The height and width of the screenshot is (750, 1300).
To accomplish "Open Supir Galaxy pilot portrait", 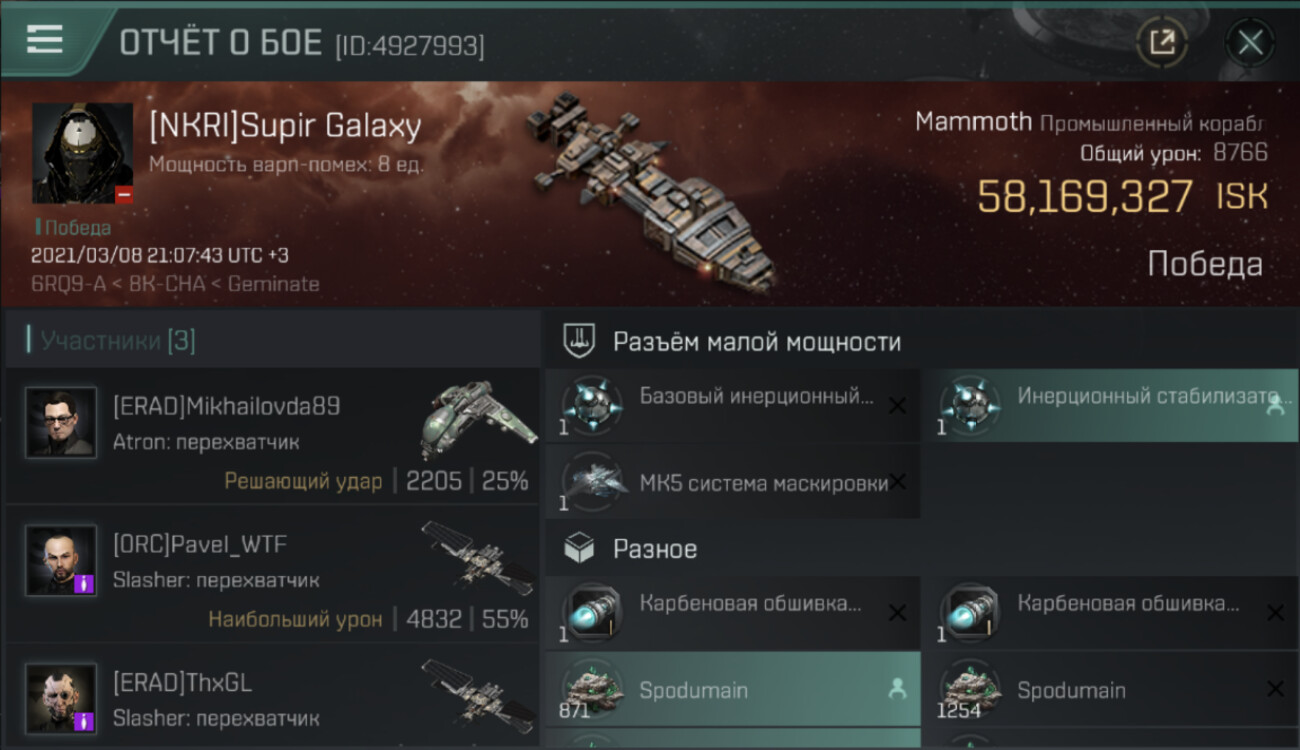I will point(82,153).
